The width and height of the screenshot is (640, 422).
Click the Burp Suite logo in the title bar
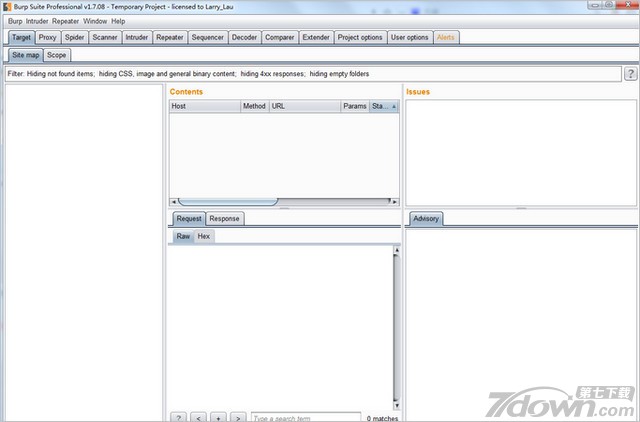(x=7, y=7)
